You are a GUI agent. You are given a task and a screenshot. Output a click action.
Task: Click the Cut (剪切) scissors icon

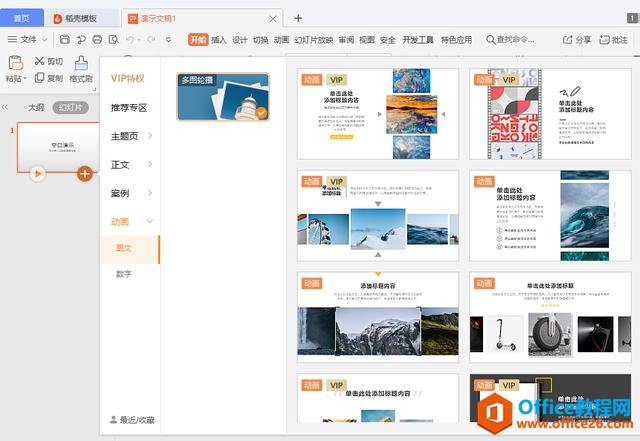[x=40, y=61]
